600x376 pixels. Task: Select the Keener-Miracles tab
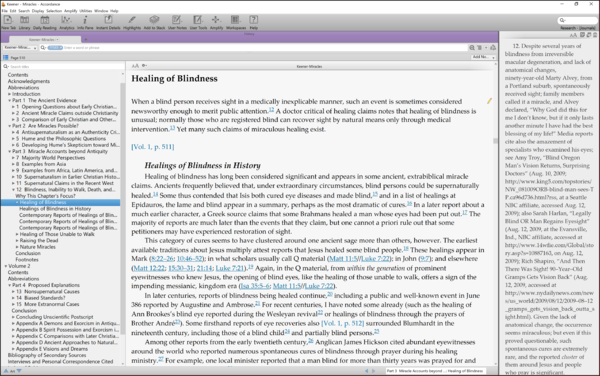44,39
